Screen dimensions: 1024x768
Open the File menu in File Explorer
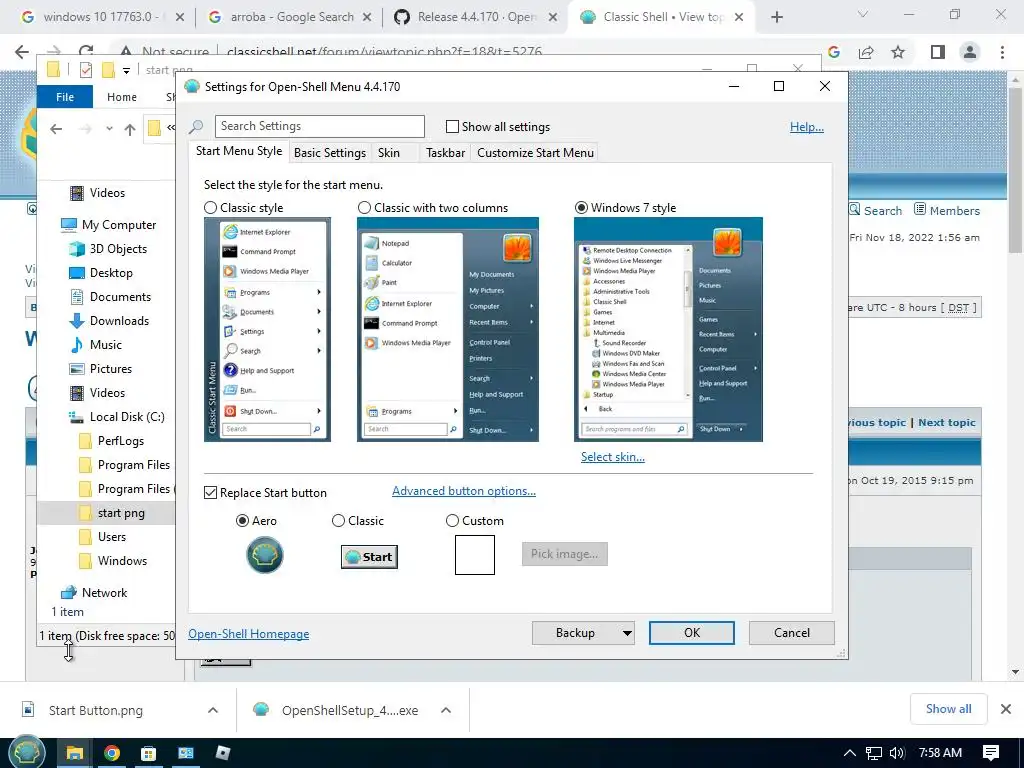pos(65,97)
